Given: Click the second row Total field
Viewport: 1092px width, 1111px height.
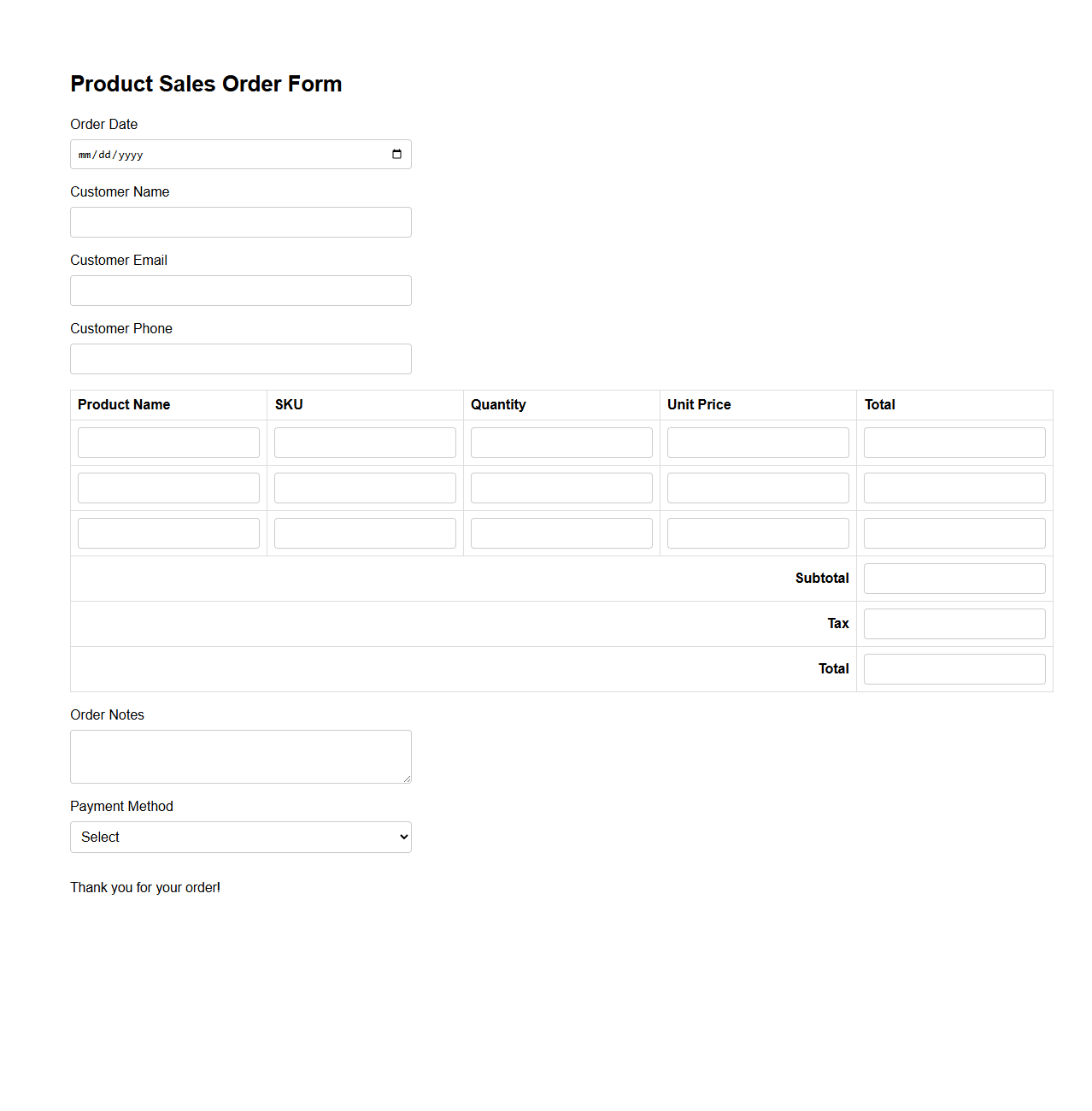Looking at the screenshot, I should [x=954, y=487].
